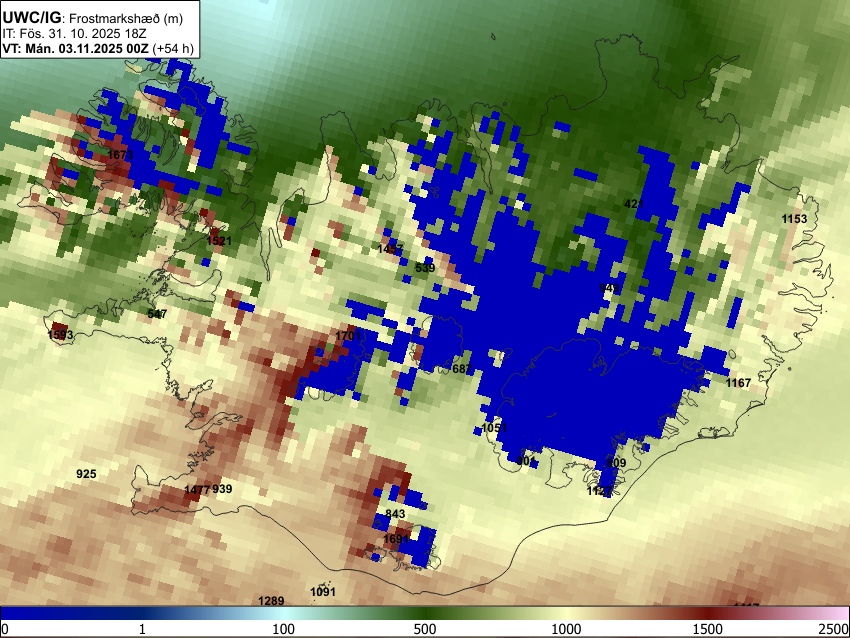Viewport: 850px width, 638px height.
Task: Select the 1593 value on the peninsula tip
Action: [x=60, y=334]
